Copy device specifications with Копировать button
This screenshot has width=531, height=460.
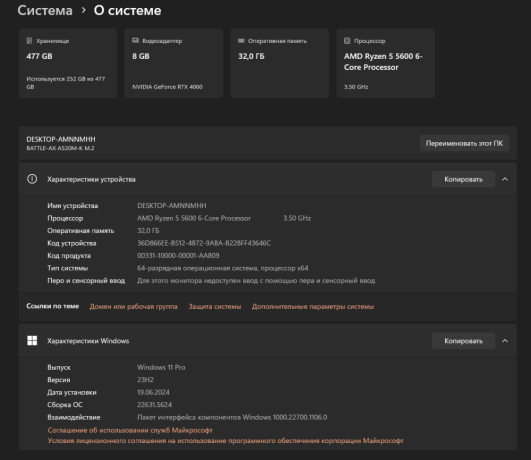click(x=463, y=179)
